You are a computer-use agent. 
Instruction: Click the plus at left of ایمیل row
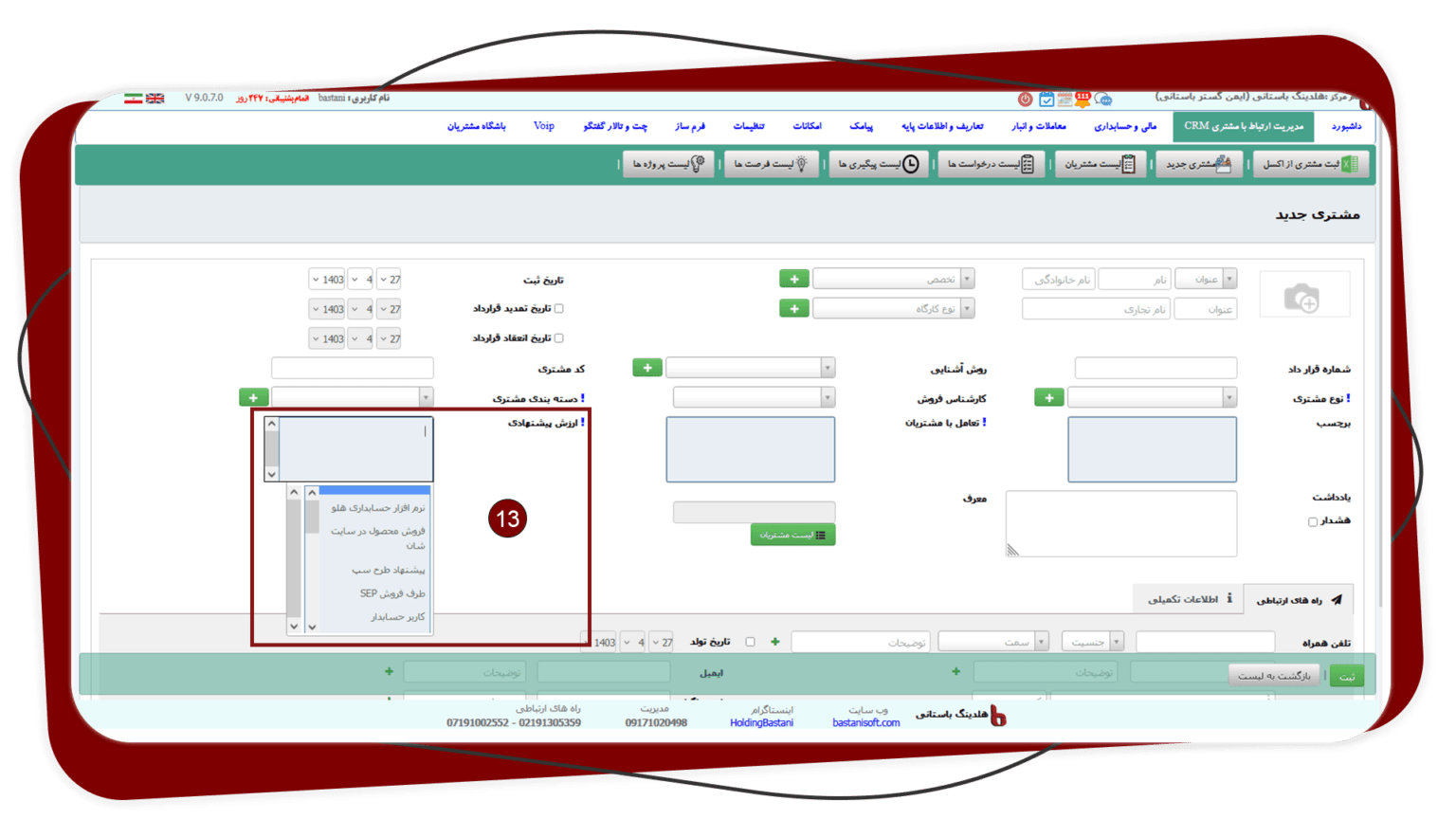tap(389, 671)
